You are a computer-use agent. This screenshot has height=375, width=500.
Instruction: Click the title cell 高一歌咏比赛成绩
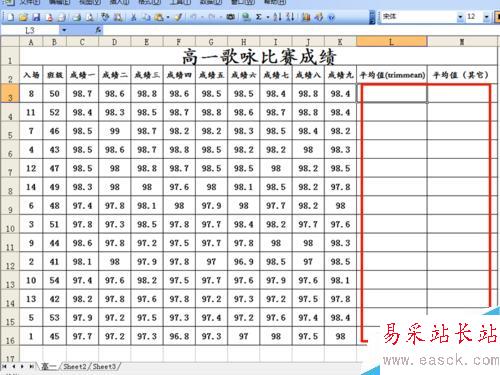pyautogui.click(x=259, y=57)
